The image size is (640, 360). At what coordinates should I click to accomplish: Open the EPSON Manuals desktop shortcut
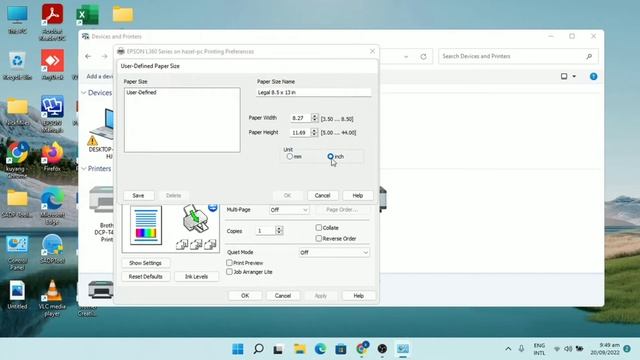(52, 114)
